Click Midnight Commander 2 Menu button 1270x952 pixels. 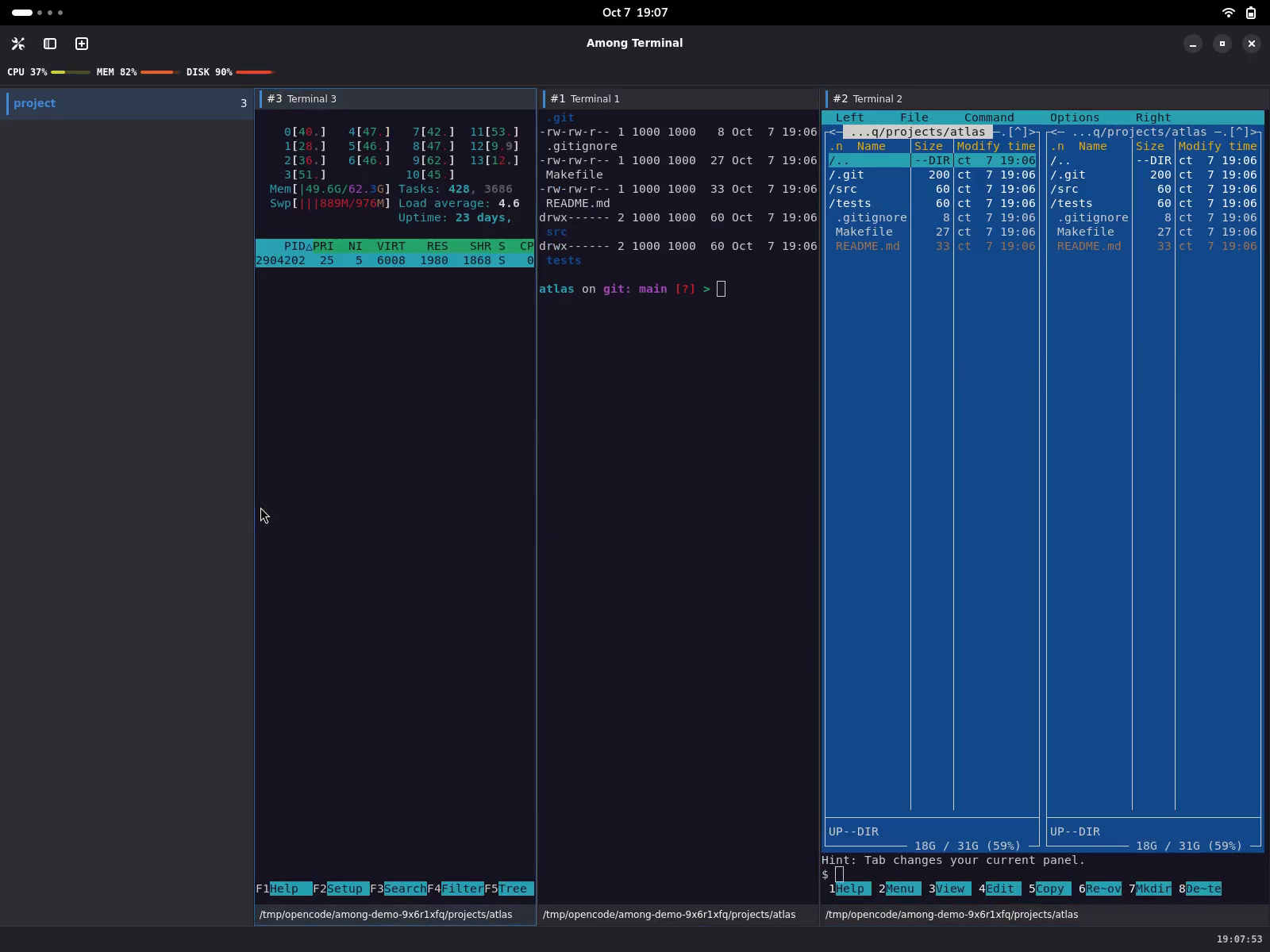899,889
